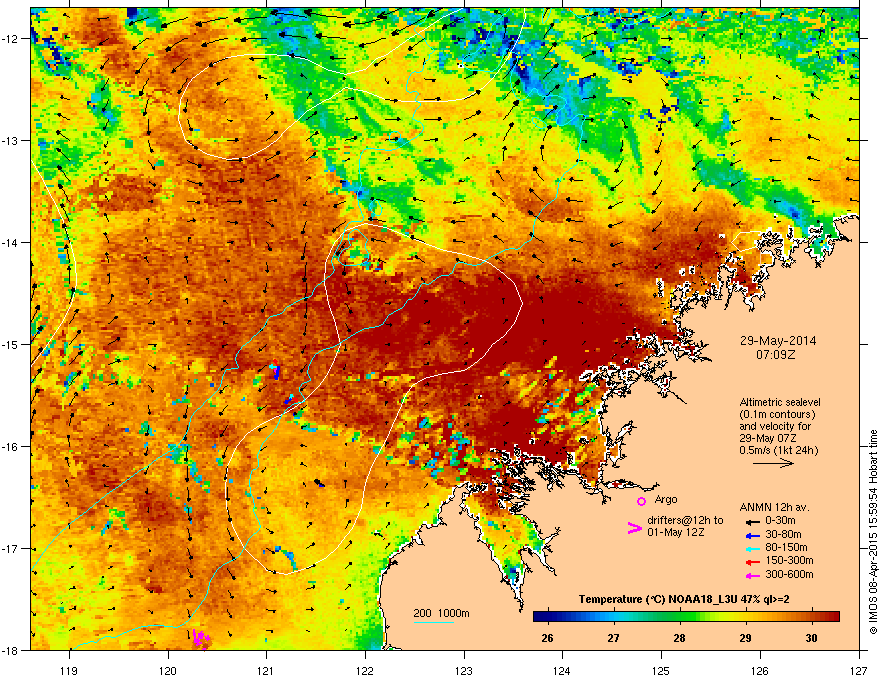The image size is (880, 680).
Task: Click the 'Altimetric sealevel' legend text
Action: [x=780, y=402]
